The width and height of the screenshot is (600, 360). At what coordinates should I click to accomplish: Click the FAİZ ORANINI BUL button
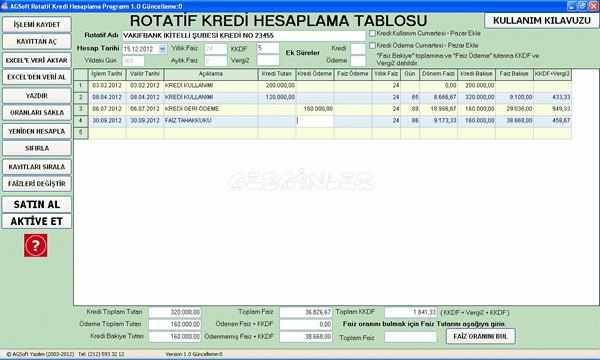point(481,336)
